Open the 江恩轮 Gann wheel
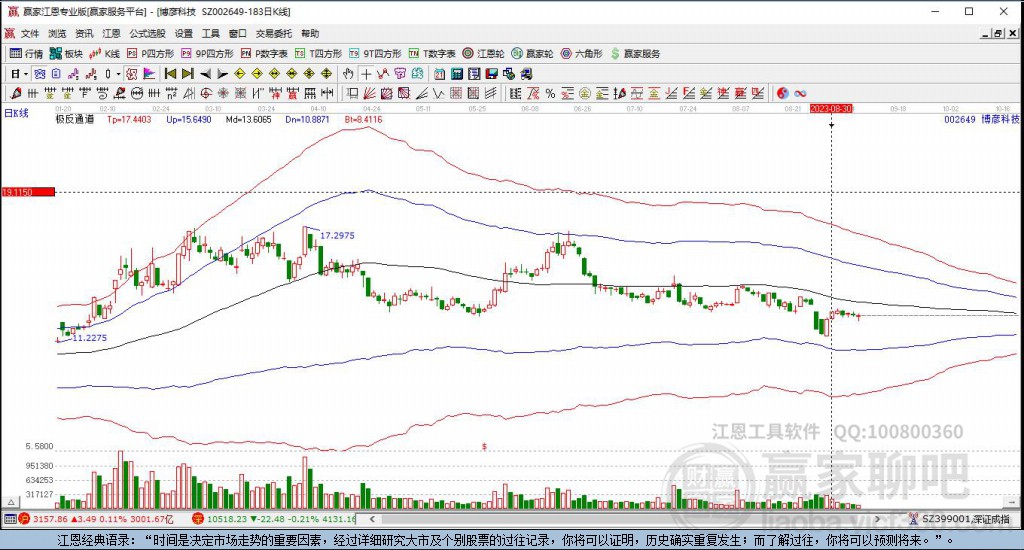The image size is (1024, 550). click(x=483, y=54)
